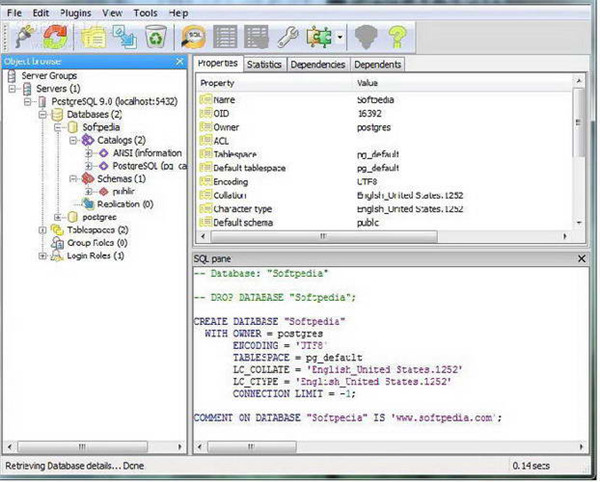This screenshot has height=482, width=600.
Task: Collapse the Catalogs tree node
Action: click(x=73, y=140)
